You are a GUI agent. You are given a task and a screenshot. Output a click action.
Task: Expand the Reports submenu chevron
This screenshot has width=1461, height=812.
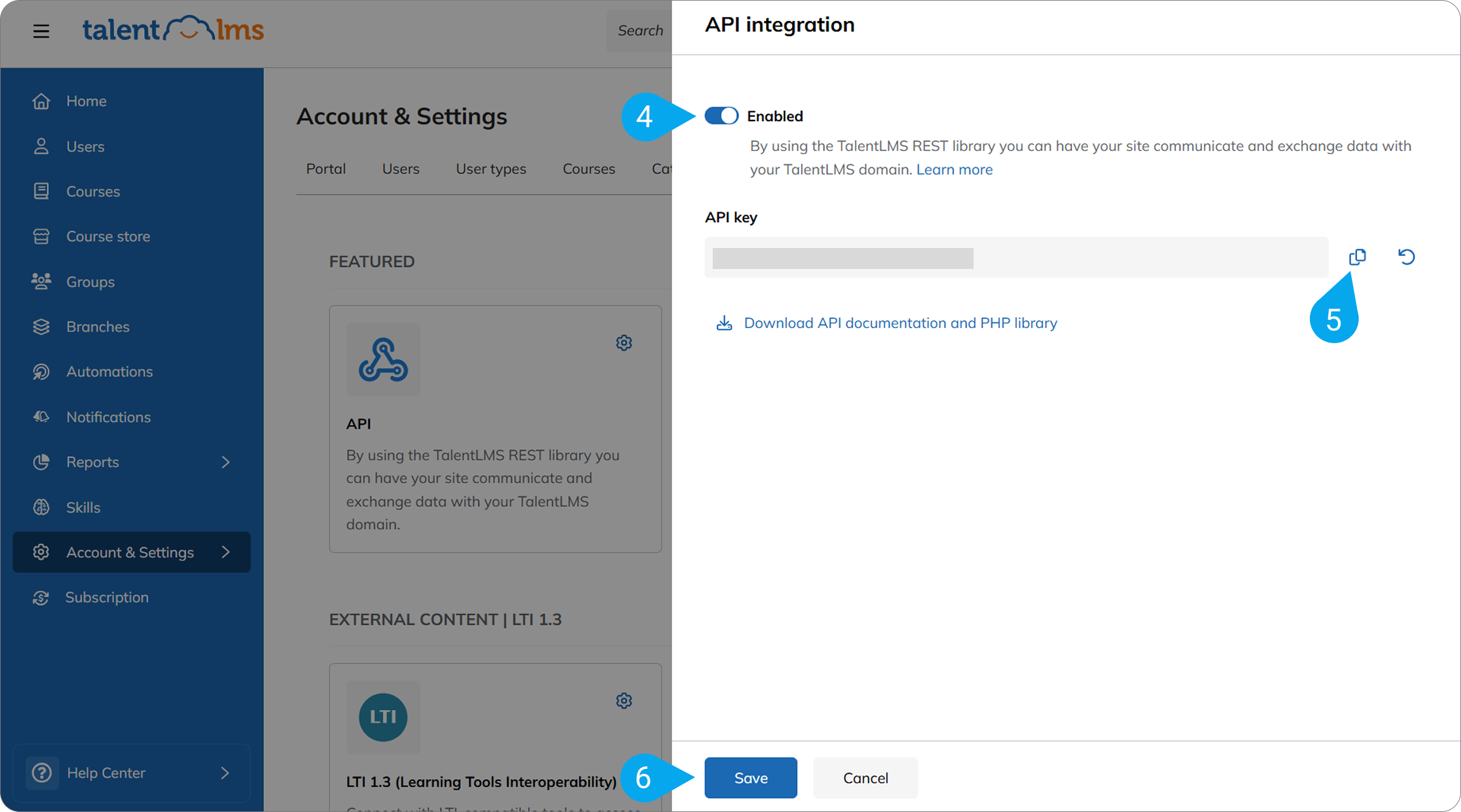coord(226,462)
